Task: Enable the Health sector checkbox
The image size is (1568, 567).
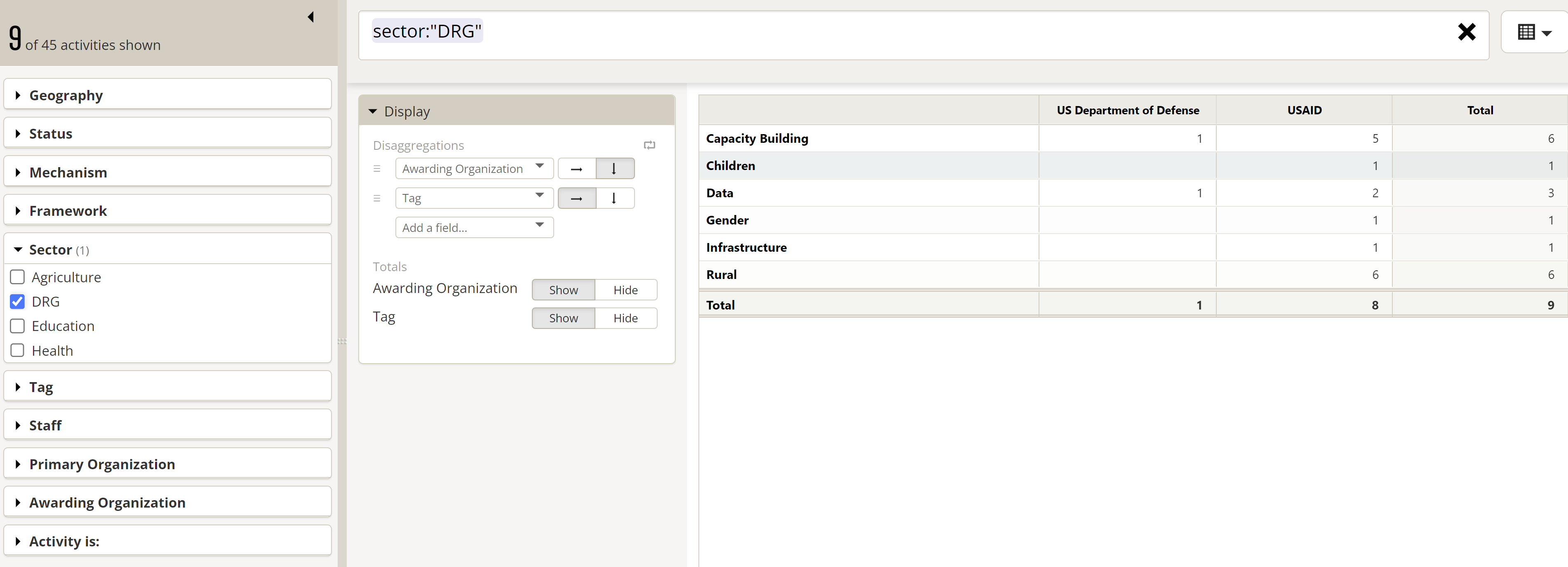Action: coord(18,351)
